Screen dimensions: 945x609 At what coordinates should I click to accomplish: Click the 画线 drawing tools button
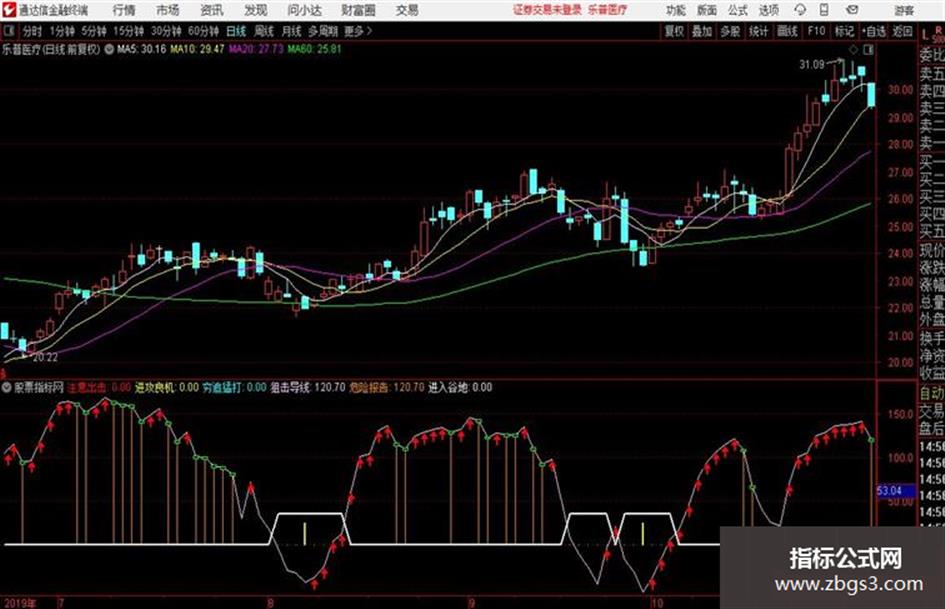pos(787,31)
